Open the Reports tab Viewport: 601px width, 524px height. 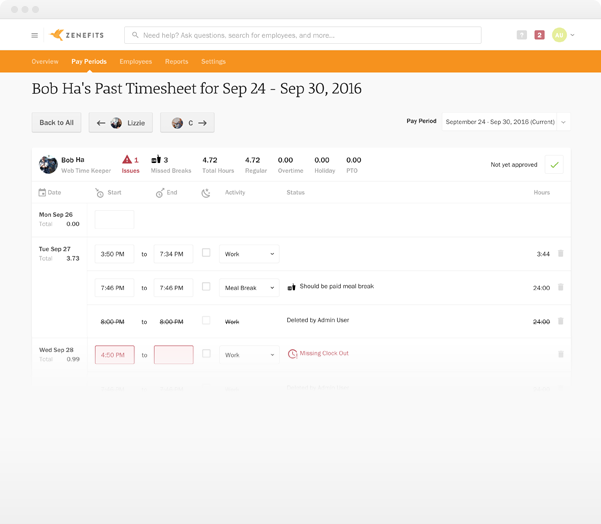tap(177, 61)
